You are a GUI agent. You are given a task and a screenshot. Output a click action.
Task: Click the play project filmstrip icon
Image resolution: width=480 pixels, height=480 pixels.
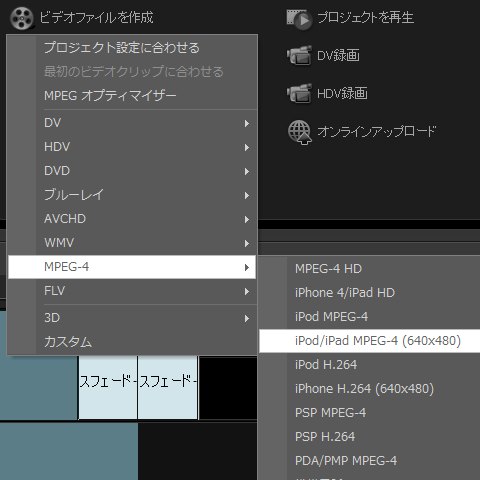tap(299, 19)
